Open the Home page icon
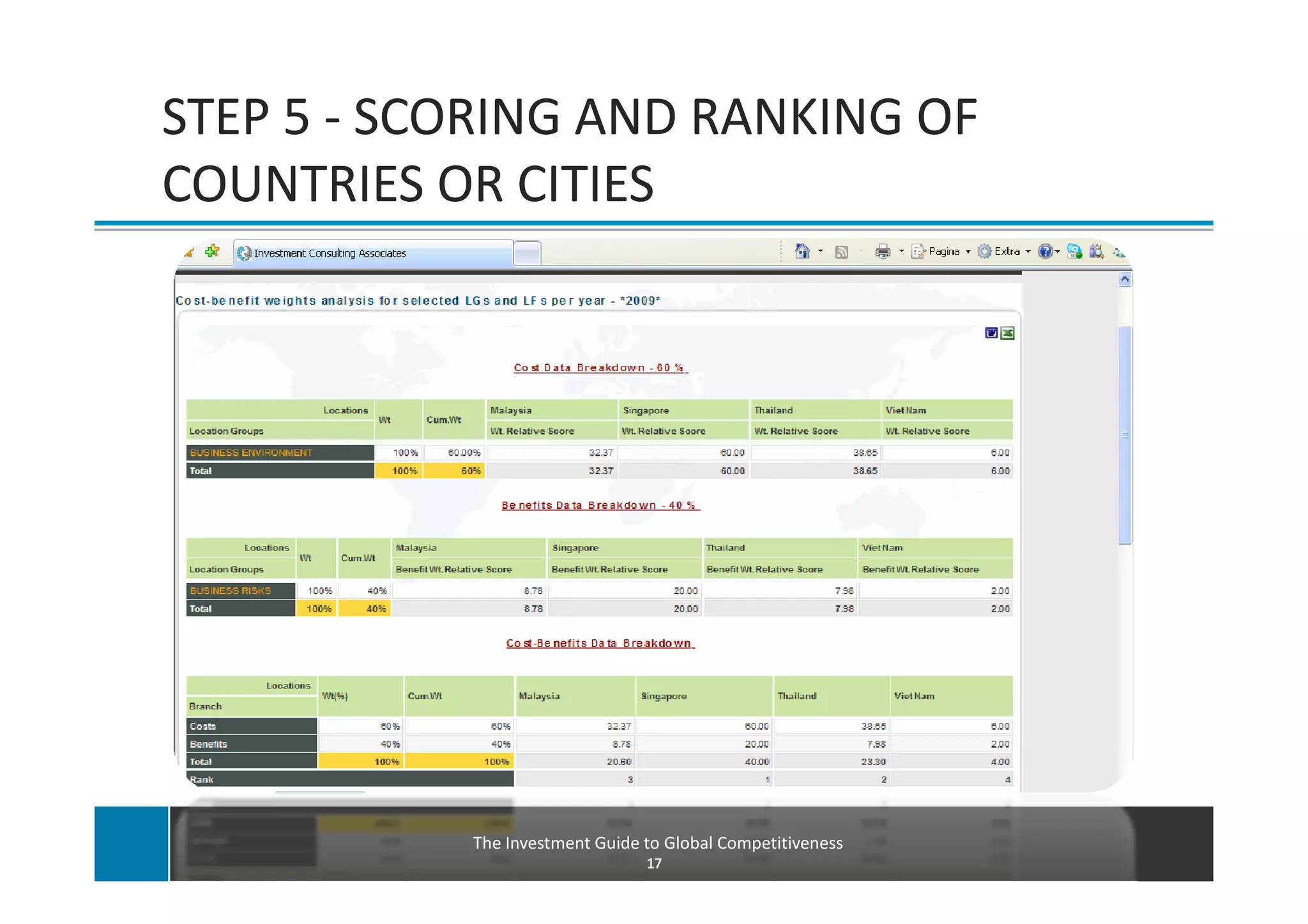The width and height of the screenshot is (1308, 924). 802,251
